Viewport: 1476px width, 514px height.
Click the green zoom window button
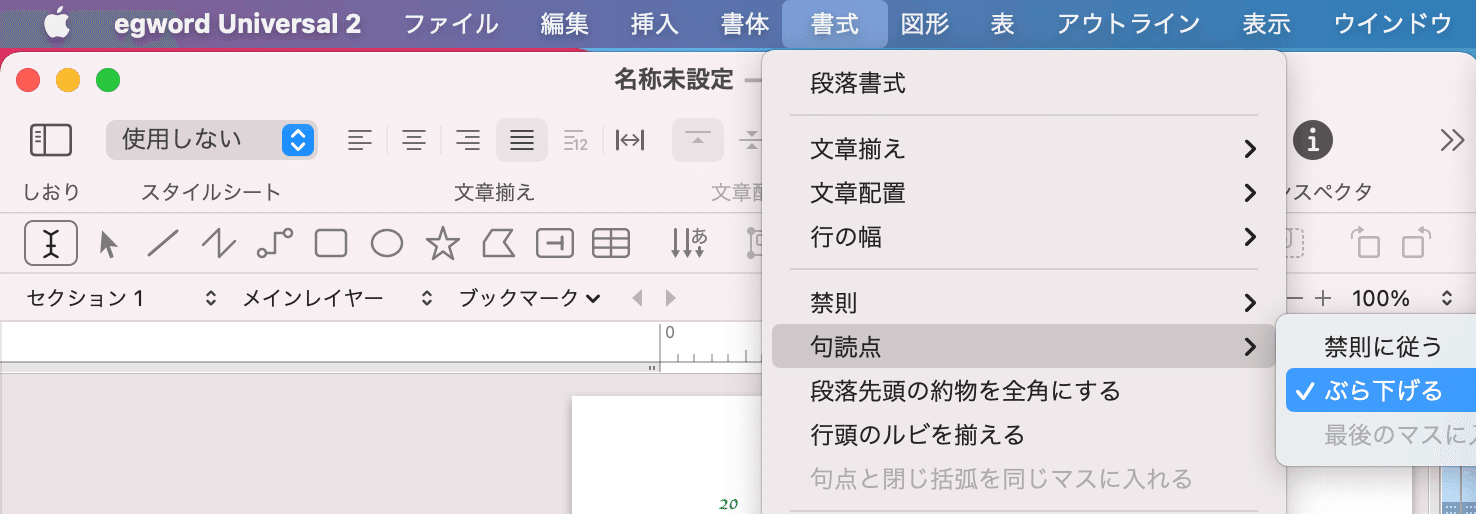coord(107,80)
